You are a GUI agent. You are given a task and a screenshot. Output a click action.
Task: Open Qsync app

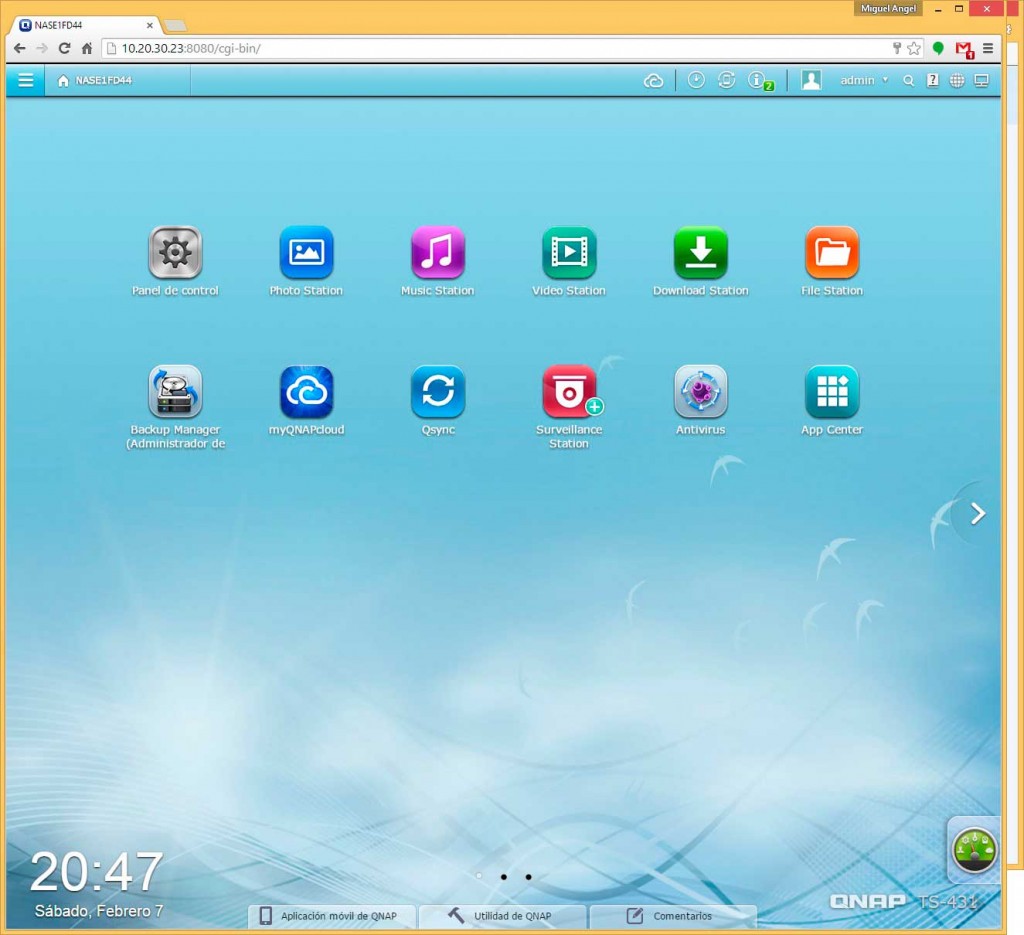pyautogui.click(x=438, y=392)
